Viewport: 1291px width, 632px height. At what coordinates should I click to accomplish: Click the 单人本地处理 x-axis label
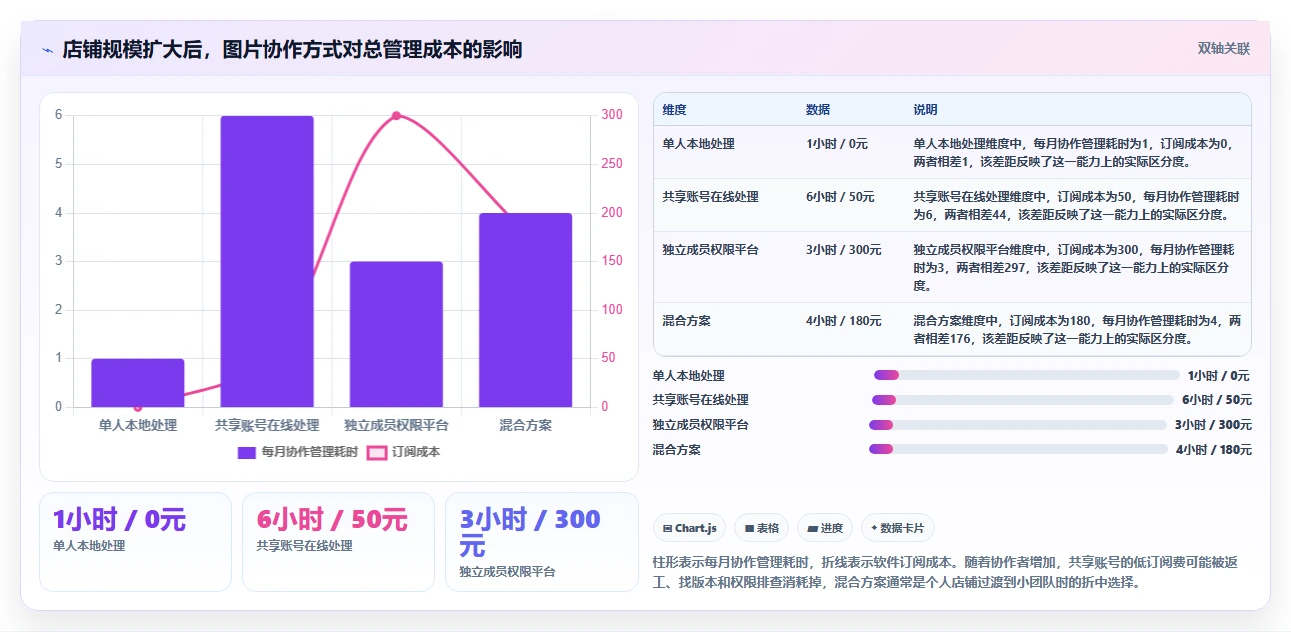click(x=138, y=425)
